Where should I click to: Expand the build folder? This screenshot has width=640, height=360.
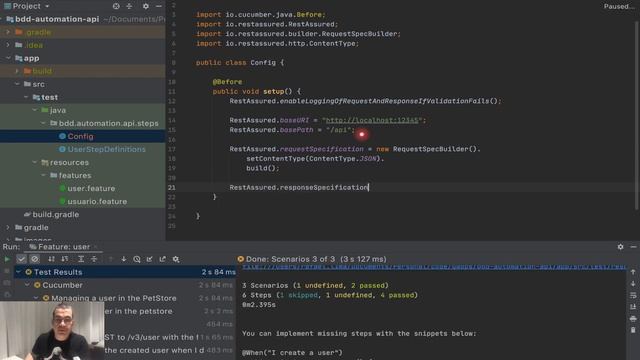point(17,71)
